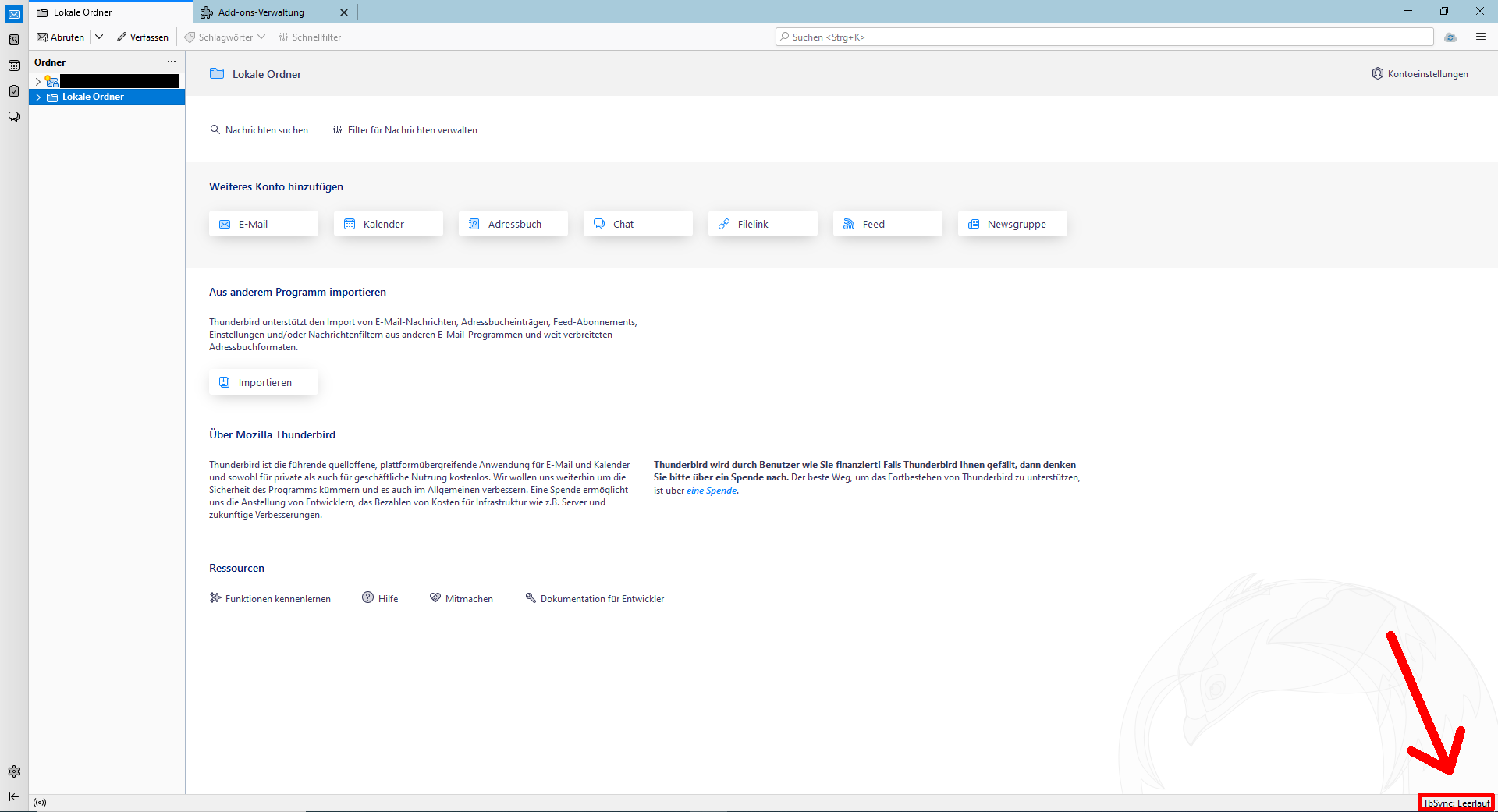Switch to the Add-ons-Verwaltung tab

pos(260,12)
